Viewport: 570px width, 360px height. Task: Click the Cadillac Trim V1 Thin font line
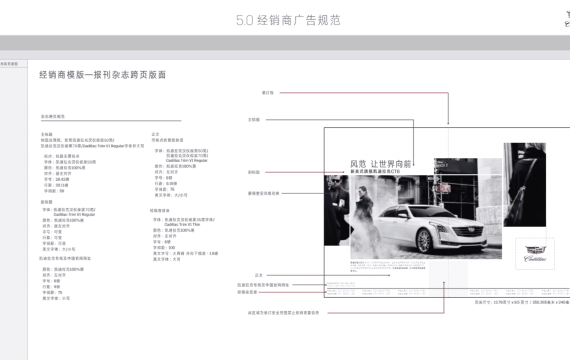tap(182, 225)
